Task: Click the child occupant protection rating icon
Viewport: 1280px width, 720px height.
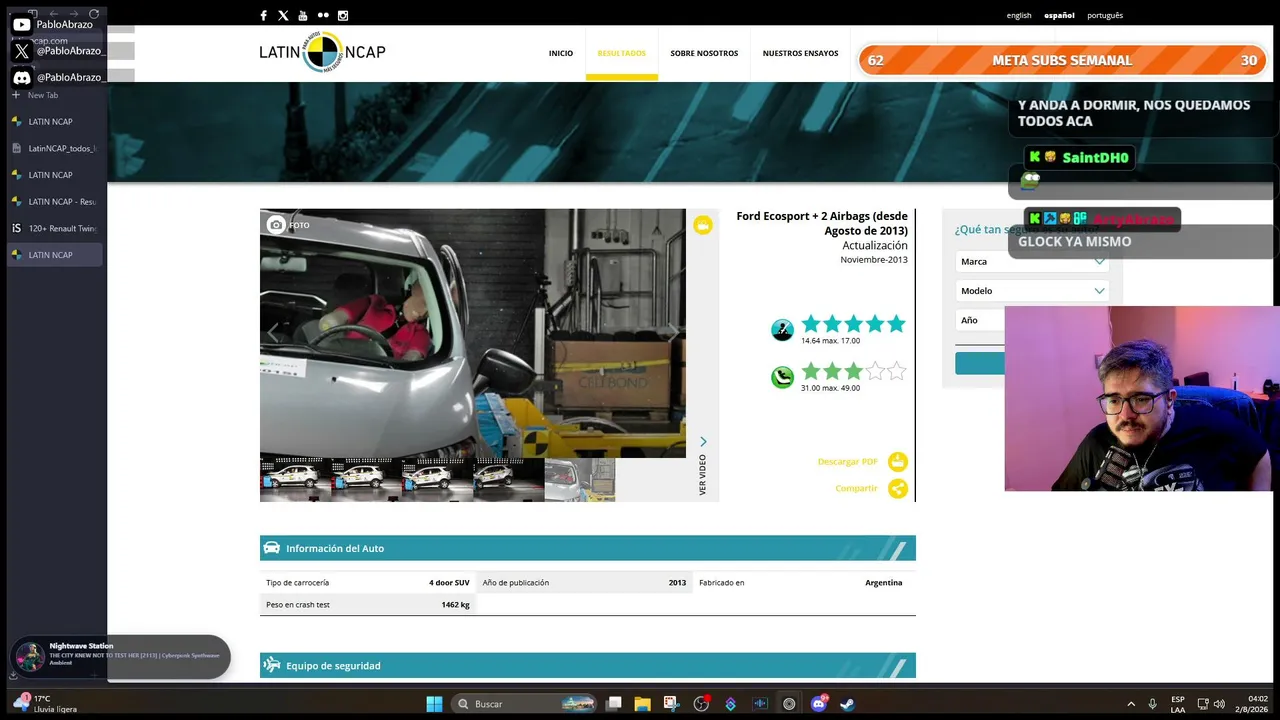Action: pos(783,377)
